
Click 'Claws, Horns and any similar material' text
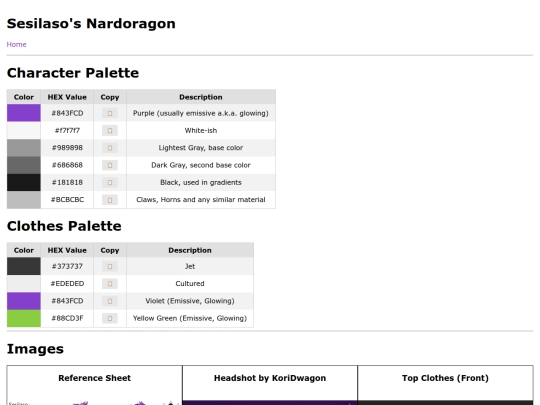click(x=201, y=200)
